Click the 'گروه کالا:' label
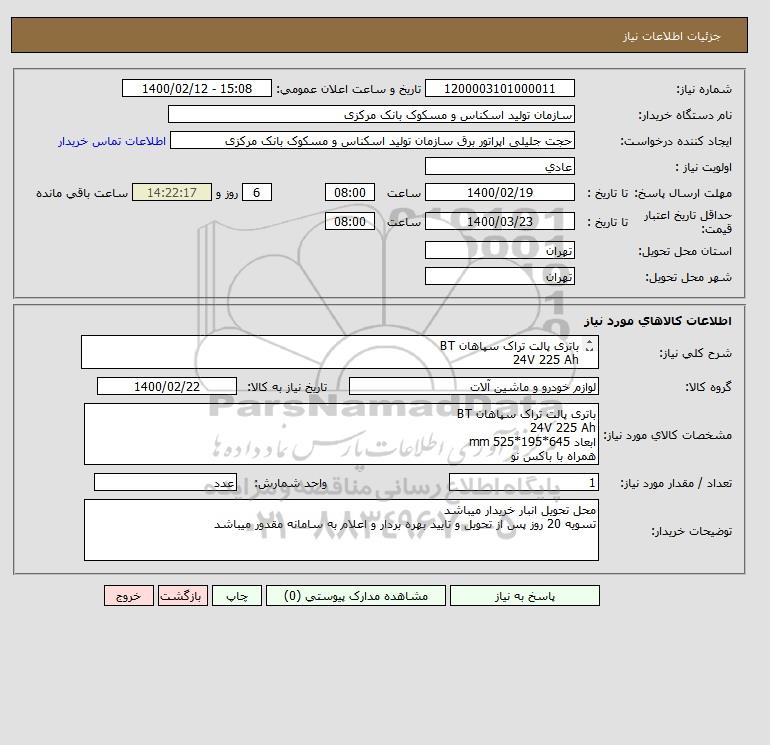The image size is (770, 745). coord(708,387)
